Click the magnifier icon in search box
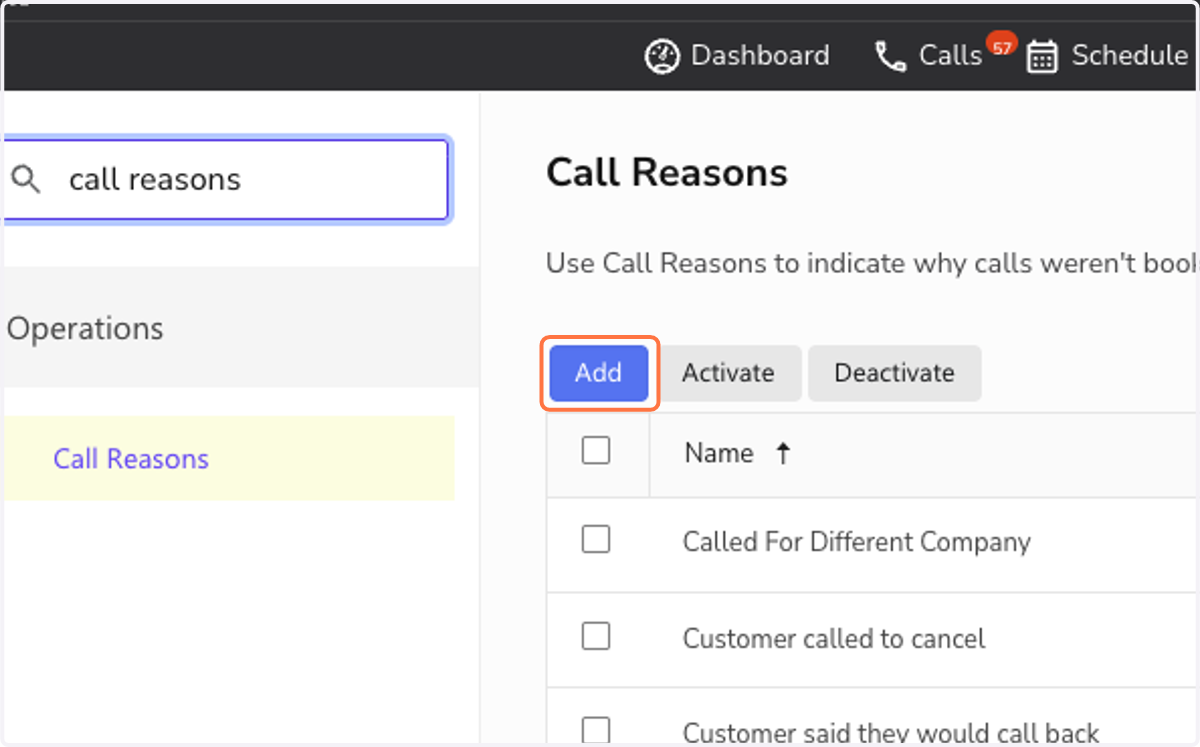The height and width of the screenshot is (747, 1200). tap(26, 180)
